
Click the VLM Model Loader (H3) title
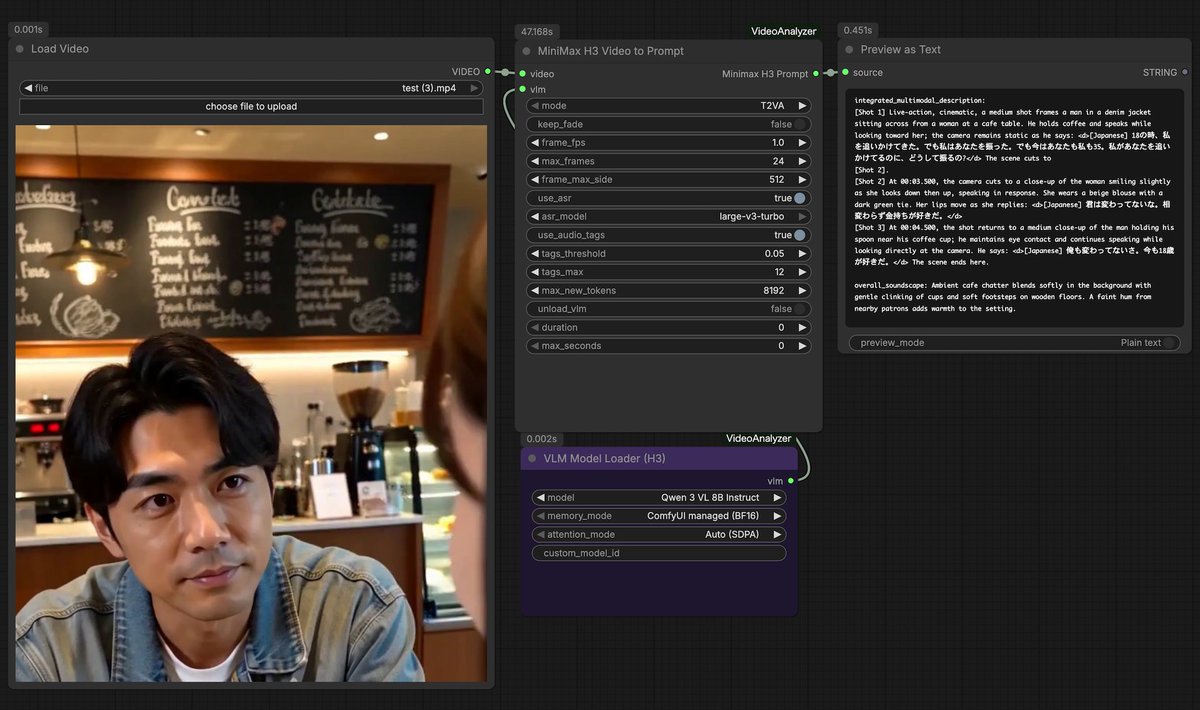click(604, 458)
